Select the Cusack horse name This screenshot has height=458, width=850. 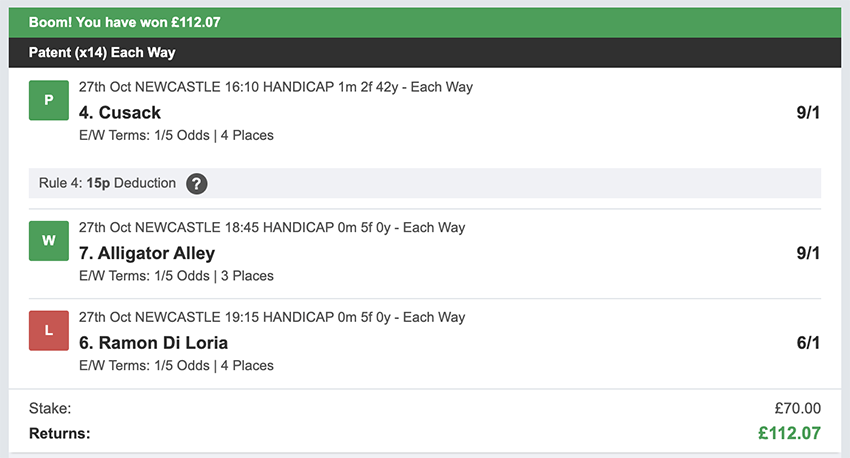[x=120, y=113]
